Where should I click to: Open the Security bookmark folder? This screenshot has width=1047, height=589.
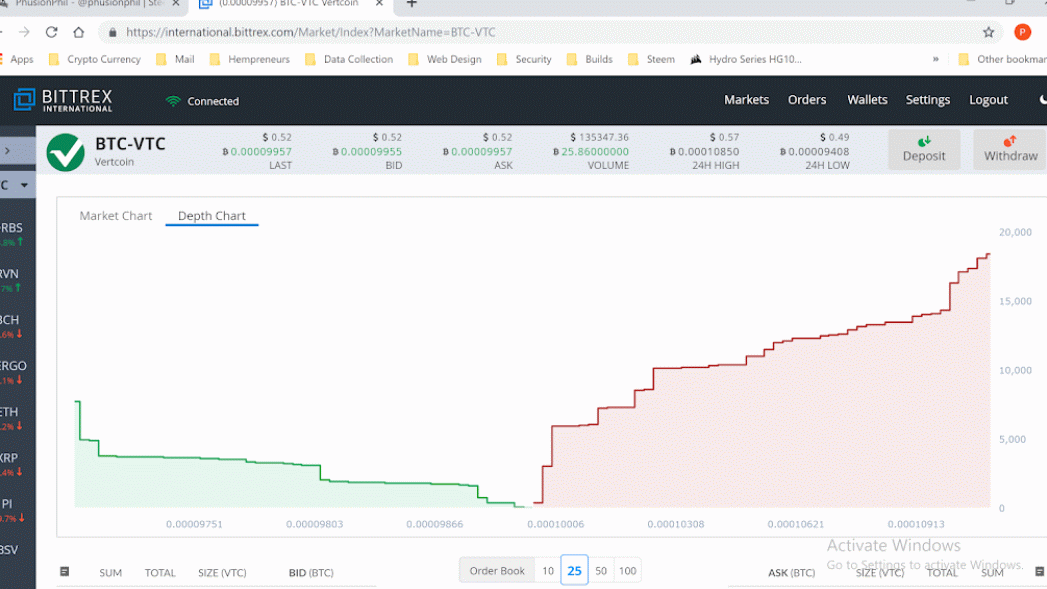click(524, 59)
